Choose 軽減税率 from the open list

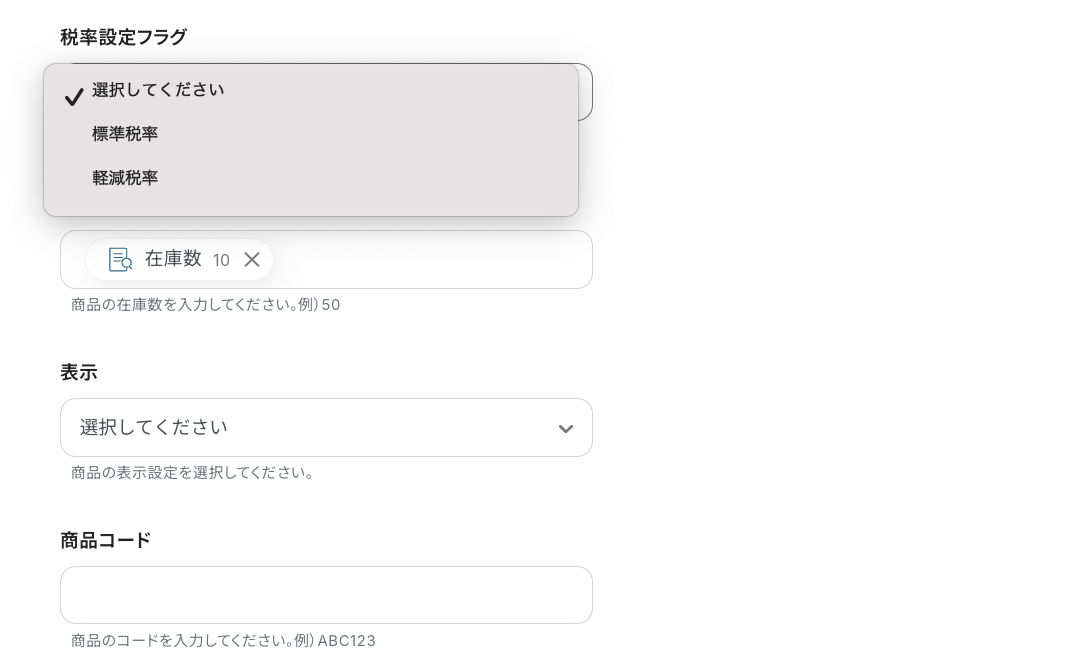point(125,178)
